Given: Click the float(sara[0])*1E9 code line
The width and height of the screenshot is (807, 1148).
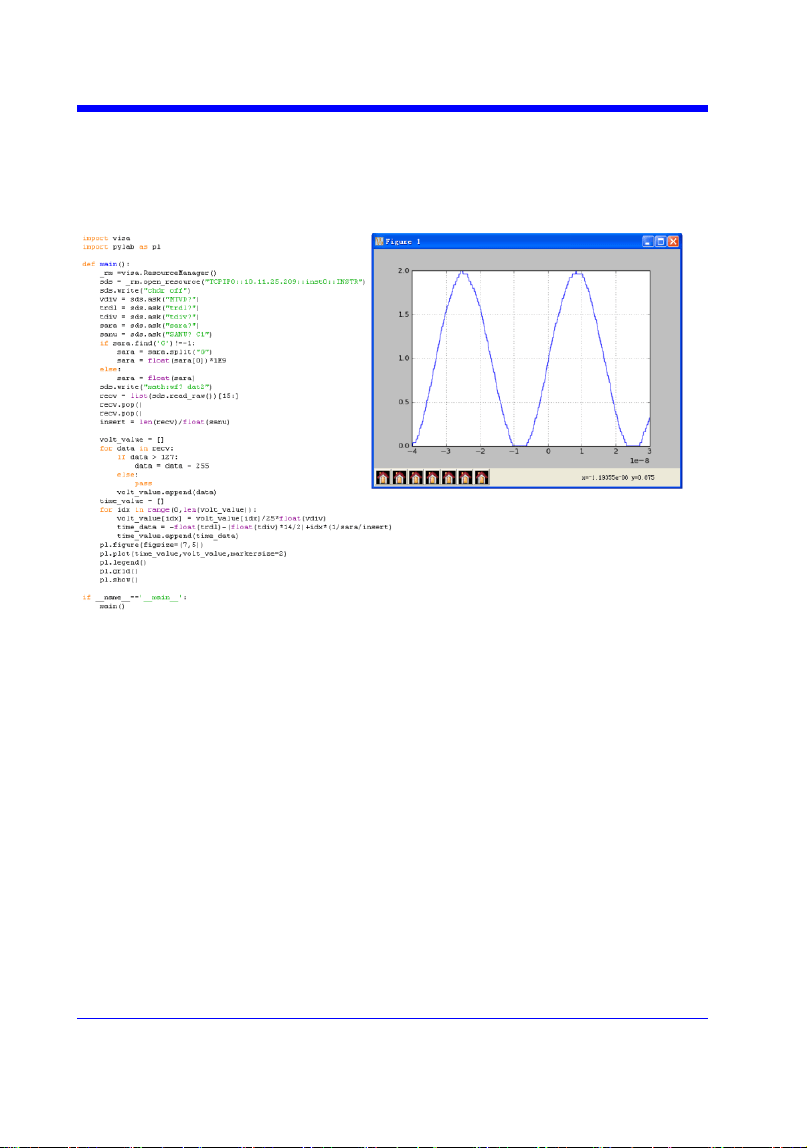Looking at the screenshot, I should (x=172, y=360).
